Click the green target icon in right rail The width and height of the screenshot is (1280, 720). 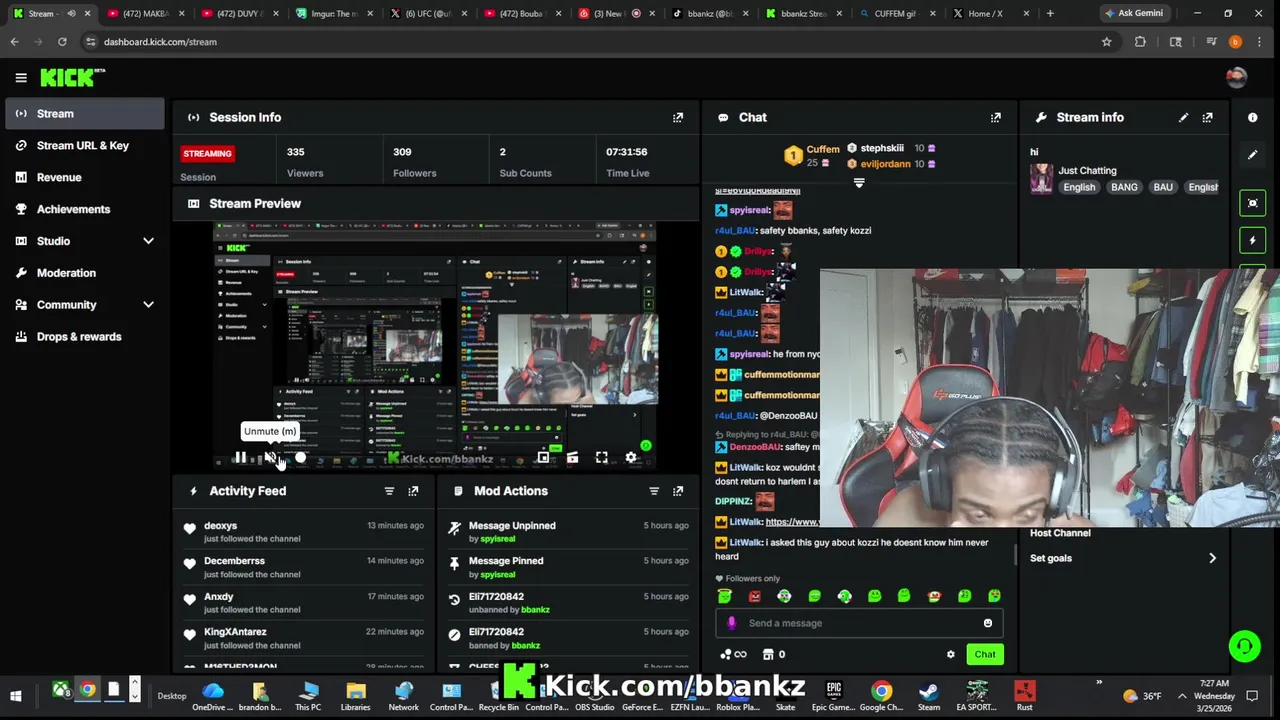click(1252, 203)
